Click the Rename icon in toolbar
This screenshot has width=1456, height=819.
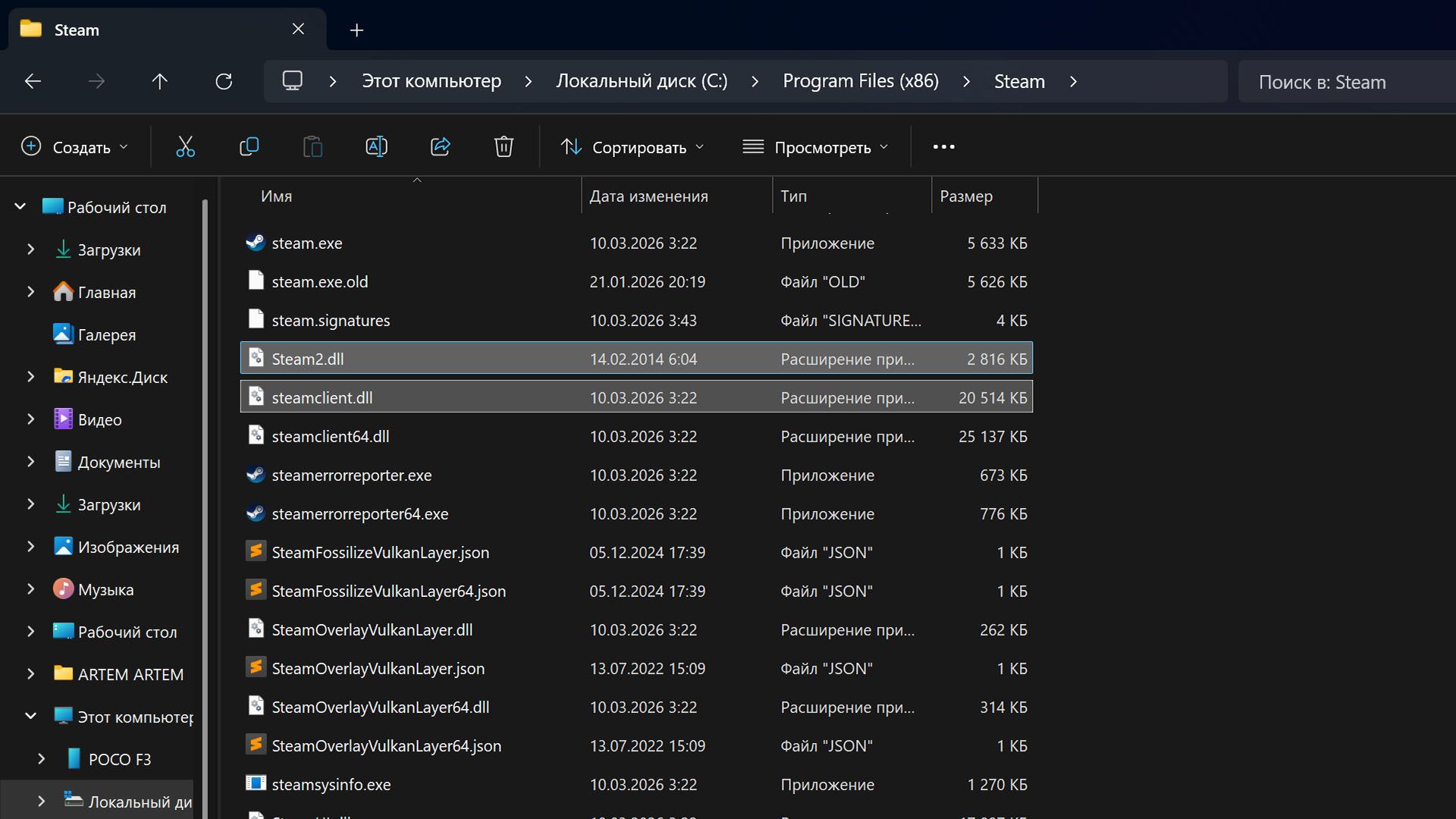(376, 146)
